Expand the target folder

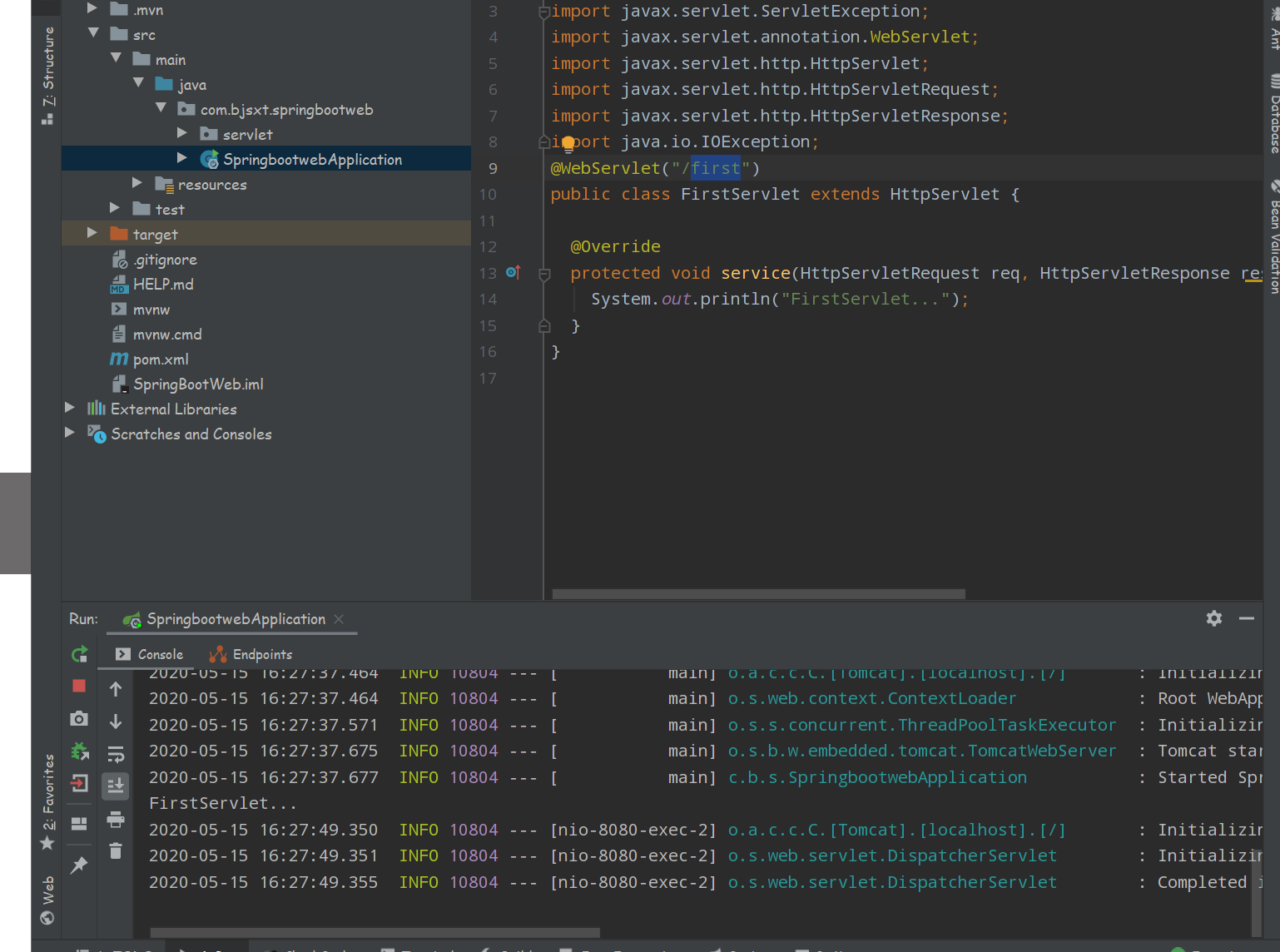pos(92,233)
